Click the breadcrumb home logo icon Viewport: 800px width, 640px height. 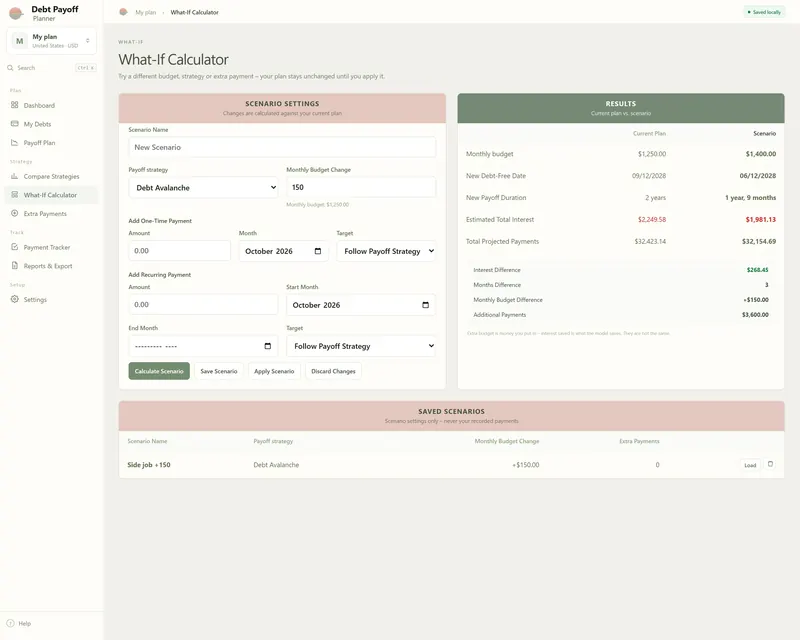coord(123,12)
